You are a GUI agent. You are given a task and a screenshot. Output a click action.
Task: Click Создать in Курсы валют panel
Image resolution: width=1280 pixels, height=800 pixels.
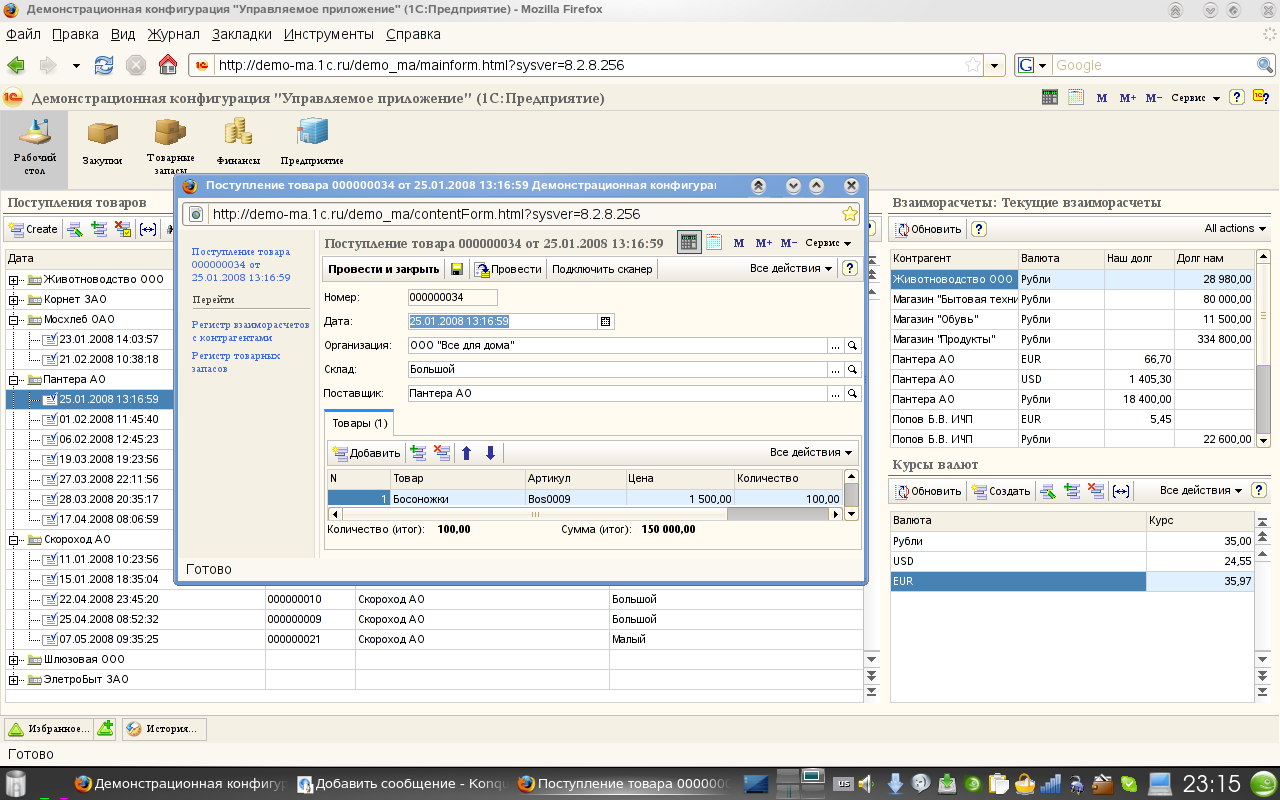(1001, 491)
